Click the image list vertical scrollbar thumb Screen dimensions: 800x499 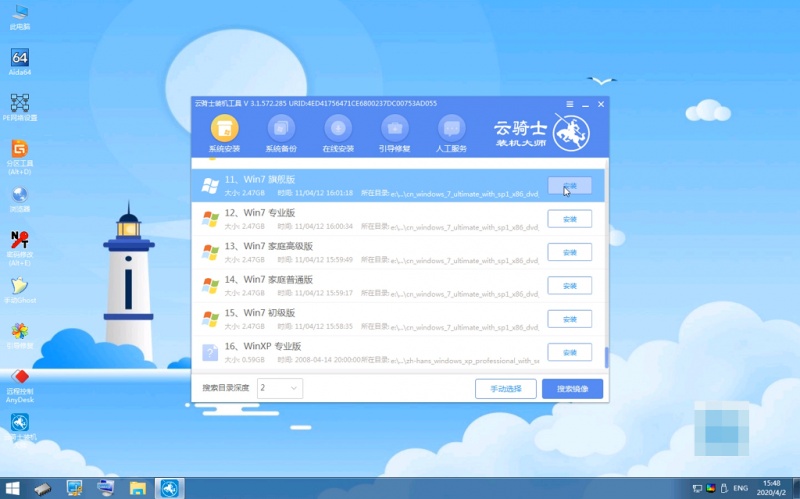(x=607, y=357)
